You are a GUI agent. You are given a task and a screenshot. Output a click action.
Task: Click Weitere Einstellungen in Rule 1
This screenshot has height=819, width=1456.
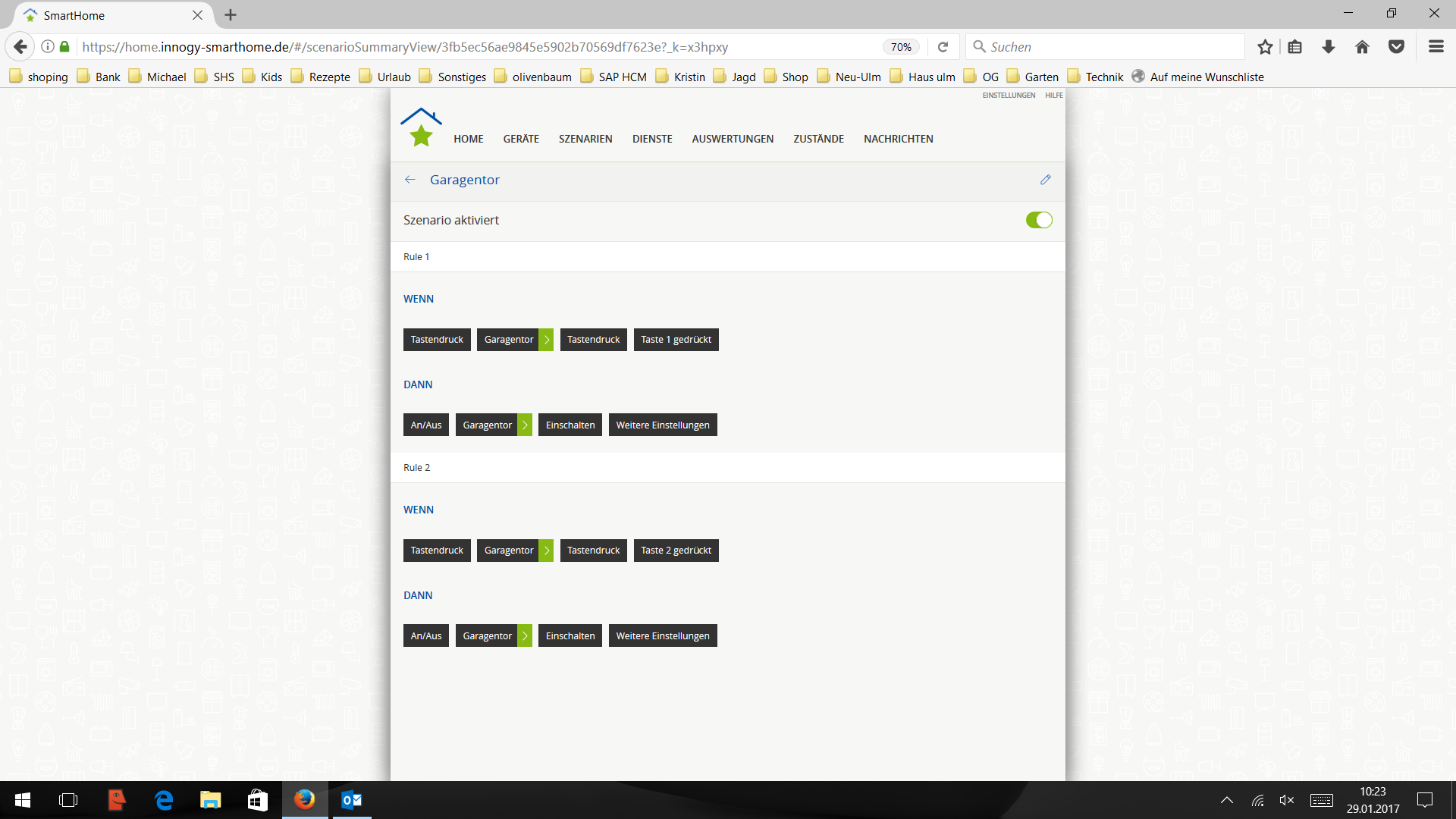click(x=662, y=425)
